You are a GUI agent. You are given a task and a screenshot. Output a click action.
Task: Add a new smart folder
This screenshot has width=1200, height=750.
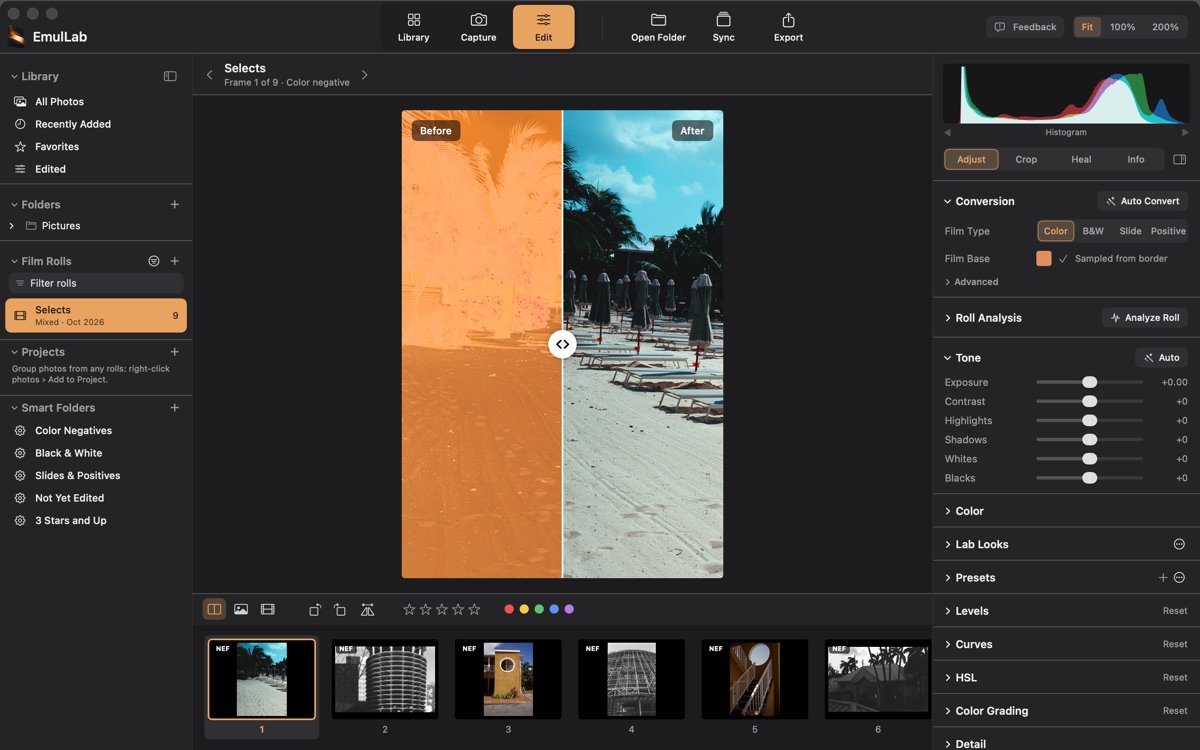coord(174,408)
